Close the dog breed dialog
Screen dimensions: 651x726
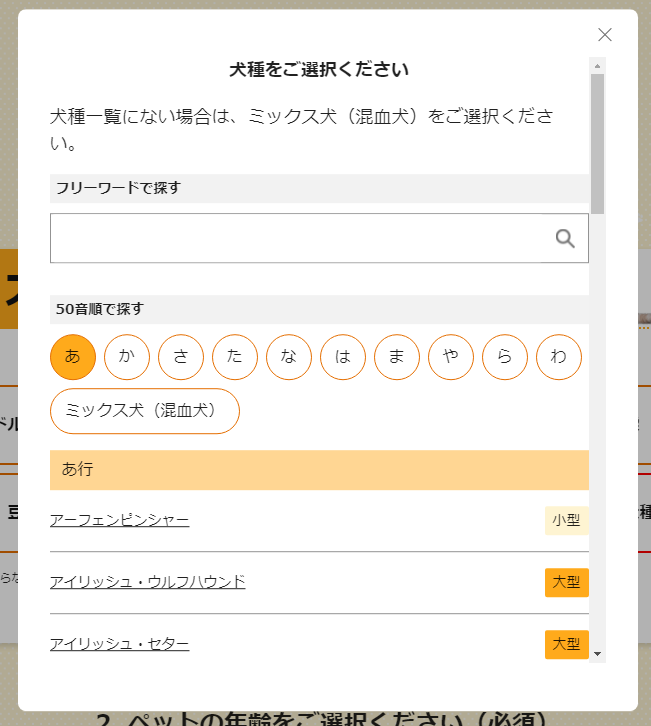[x=605, y=35]
